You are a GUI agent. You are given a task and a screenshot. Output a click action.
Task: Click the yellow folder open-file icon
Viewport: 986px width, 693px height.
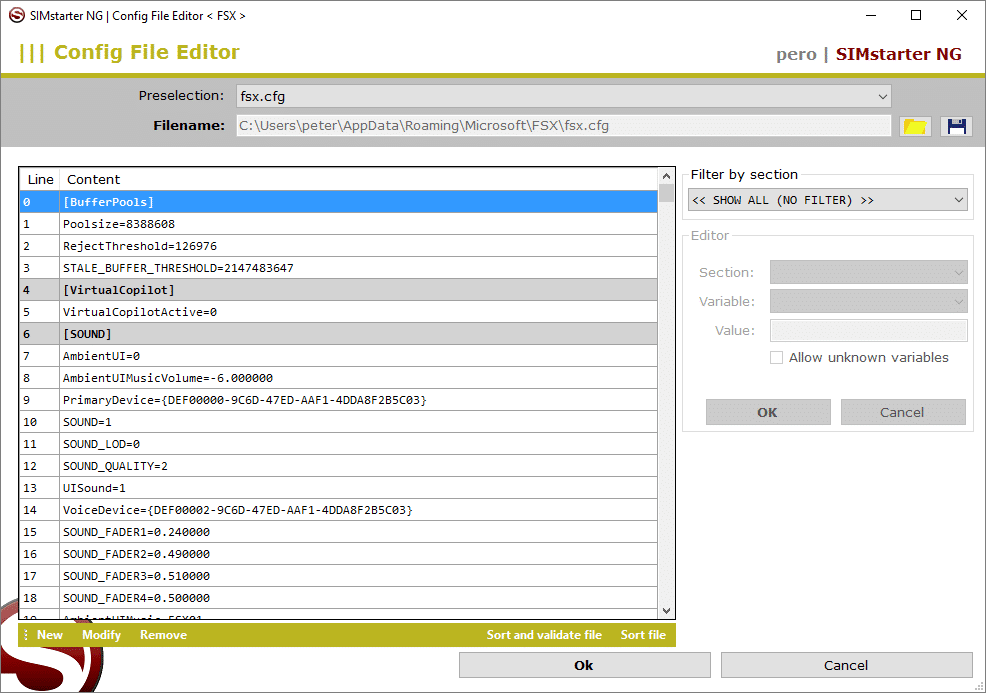tap(915, 126)
